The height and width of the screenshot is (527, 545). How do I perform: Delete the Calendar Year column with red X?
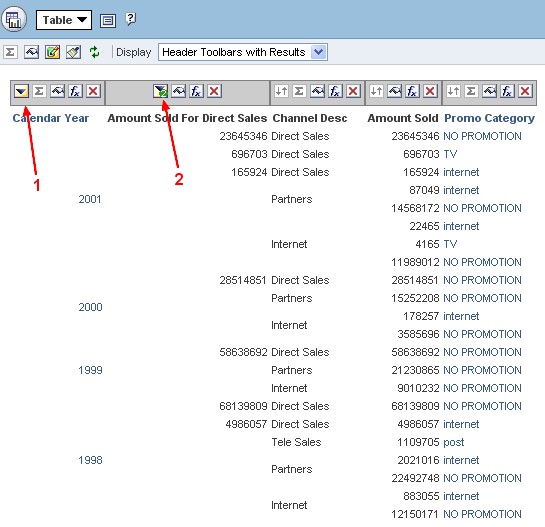[x=93, y=91]
